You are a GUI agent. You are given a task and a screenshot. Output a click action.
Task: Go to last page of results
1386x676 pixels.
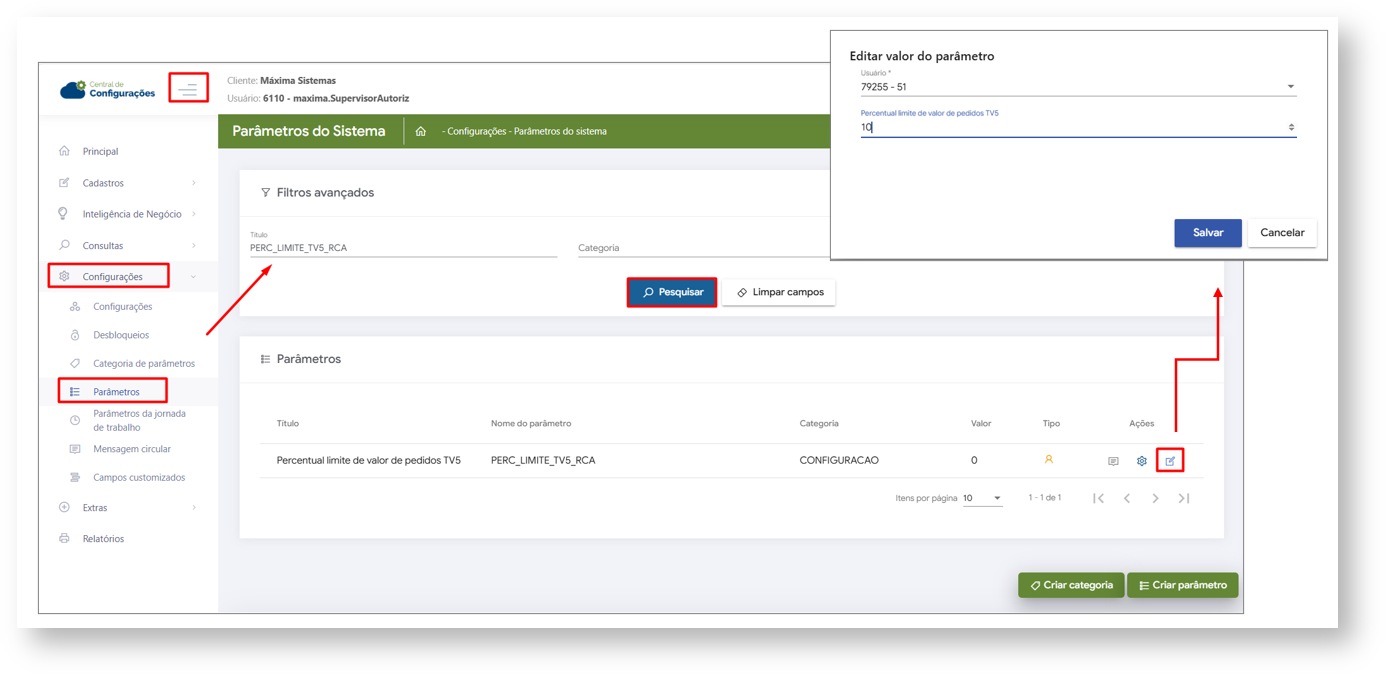tap(1184, 498)
